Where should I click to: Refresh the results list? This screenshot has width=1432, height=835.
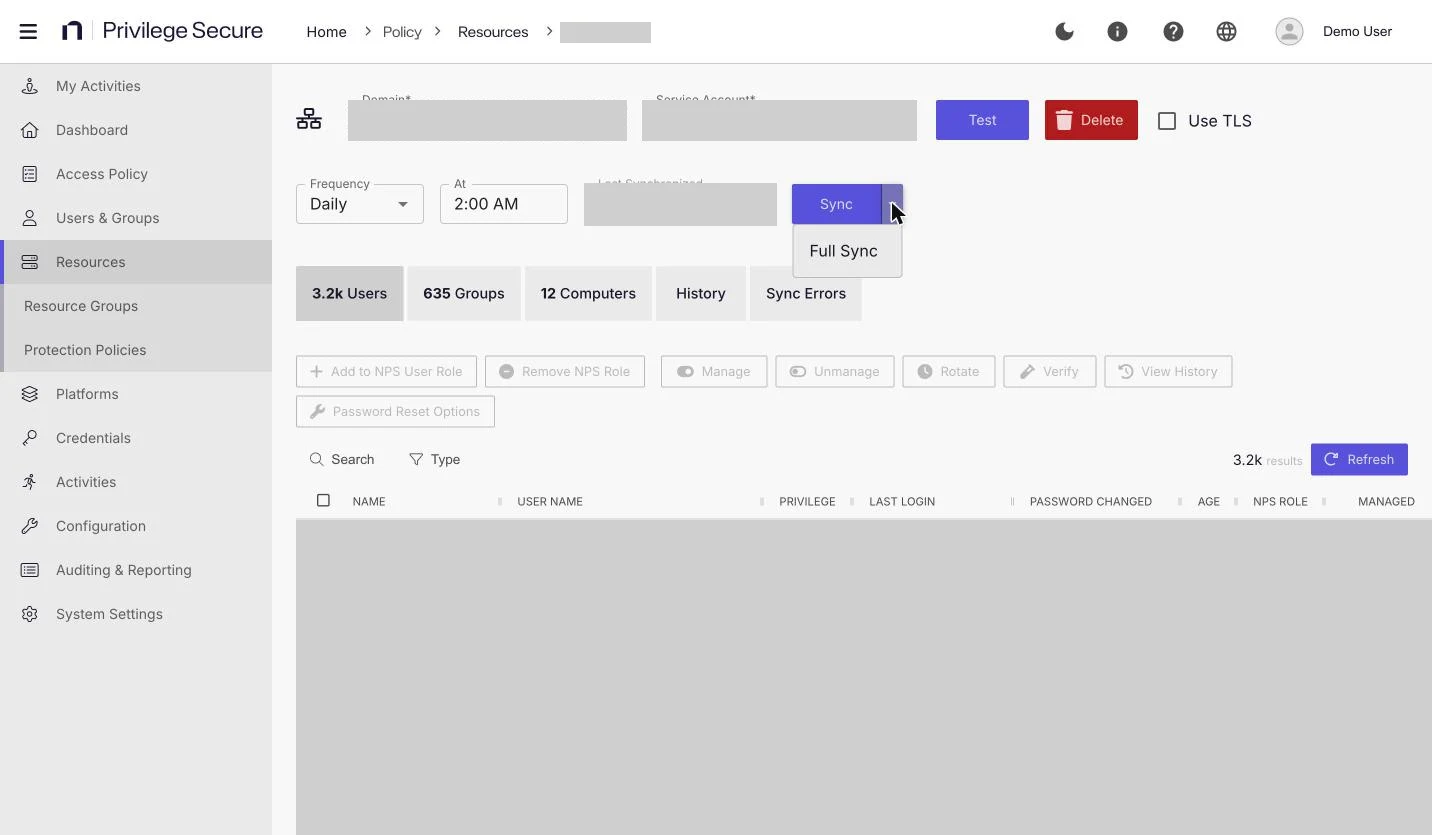pyautogui.click(x=1359, y=459)
